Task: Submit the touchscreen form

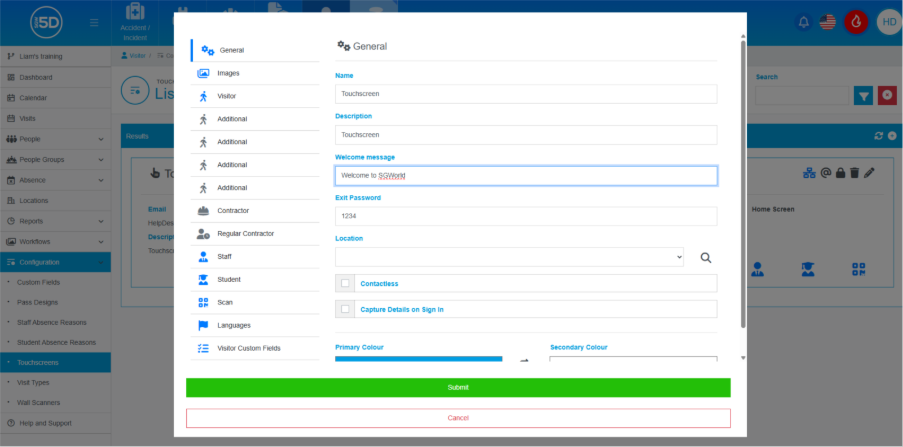Action: tap(458, 388)
